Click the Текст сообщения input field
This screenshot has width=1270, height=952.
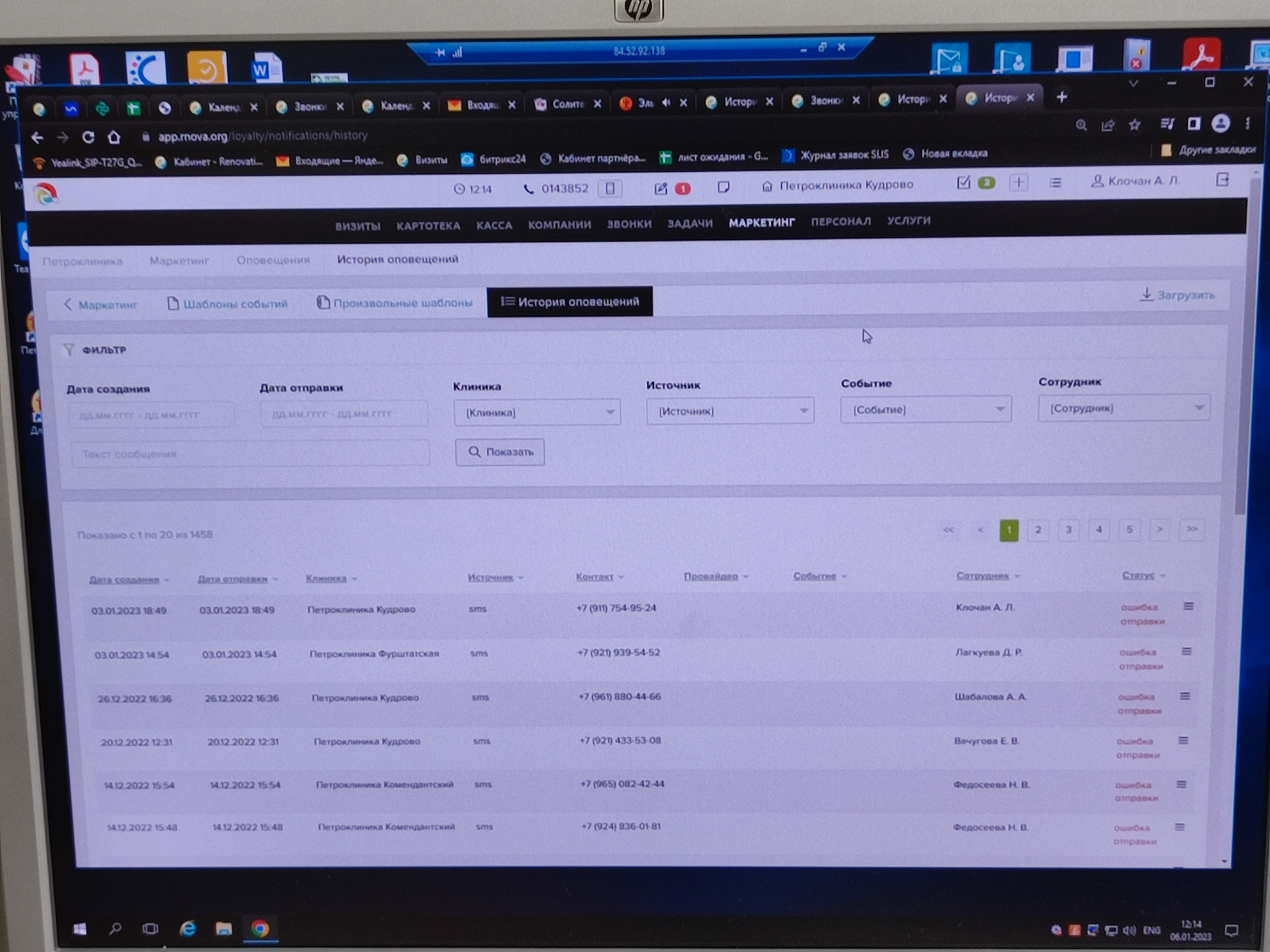[x=250, y=454]
